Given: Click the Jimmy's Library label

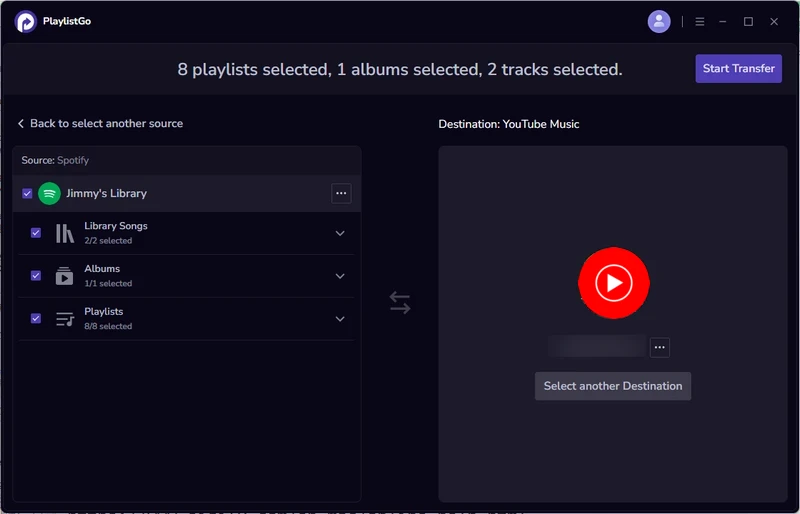Looking at the screenshot, I should (106, 193).
